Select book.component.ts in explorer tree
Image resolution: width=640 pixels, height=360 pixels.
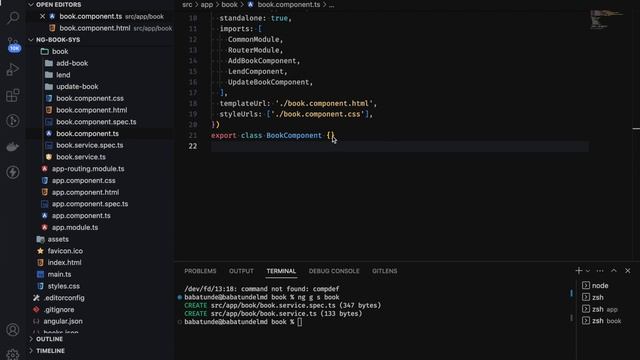(87, 133)
